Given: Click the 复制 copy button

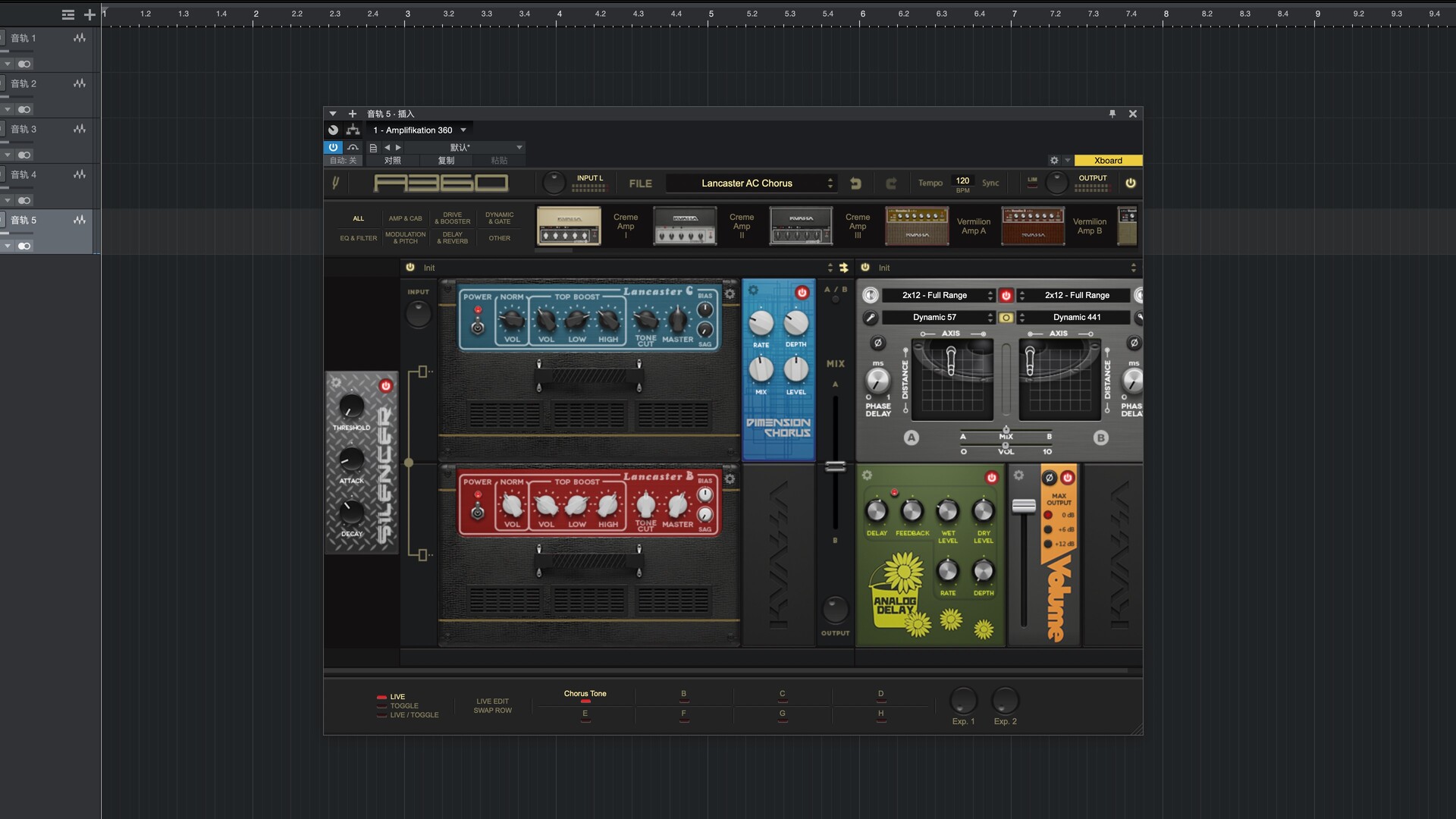Looking at the screenshot, I should pyautogui.click(x=446, y=160).
